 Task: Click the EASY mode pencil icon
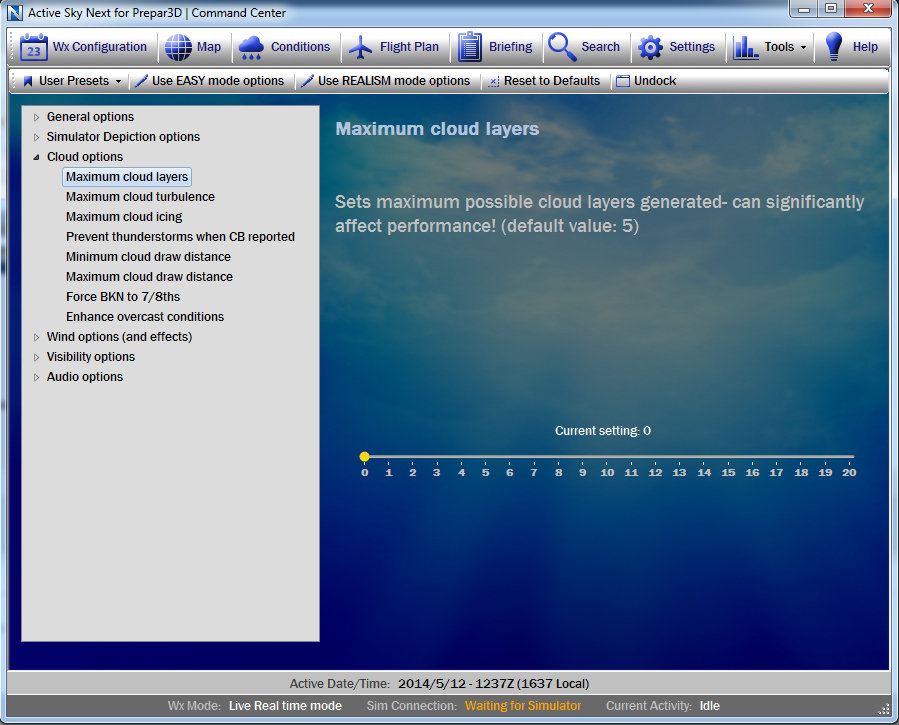[141, 81]
